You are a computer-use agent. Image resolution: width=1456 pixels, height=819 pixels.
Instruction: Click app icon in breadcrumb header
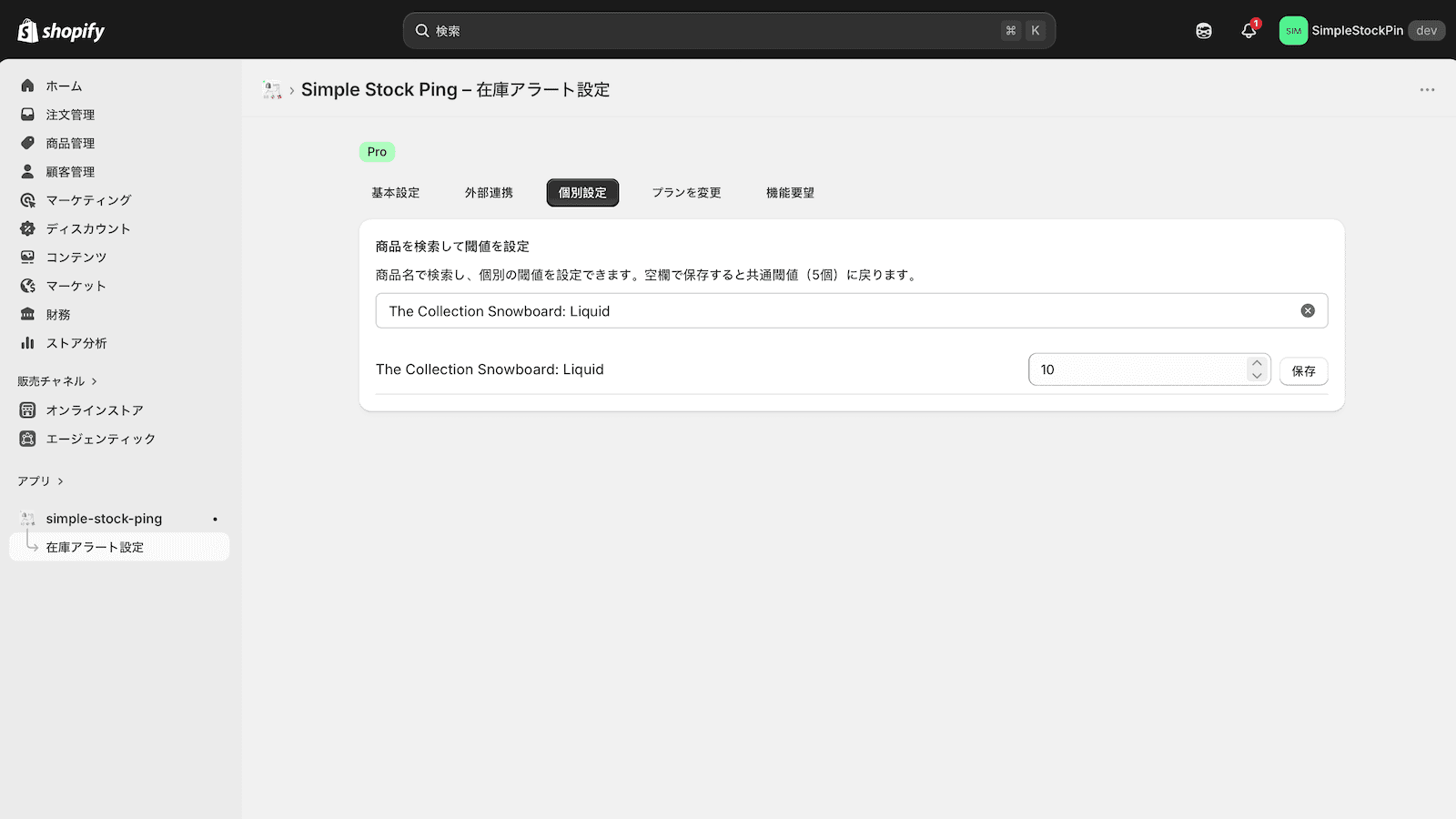[x=272, y=90]
